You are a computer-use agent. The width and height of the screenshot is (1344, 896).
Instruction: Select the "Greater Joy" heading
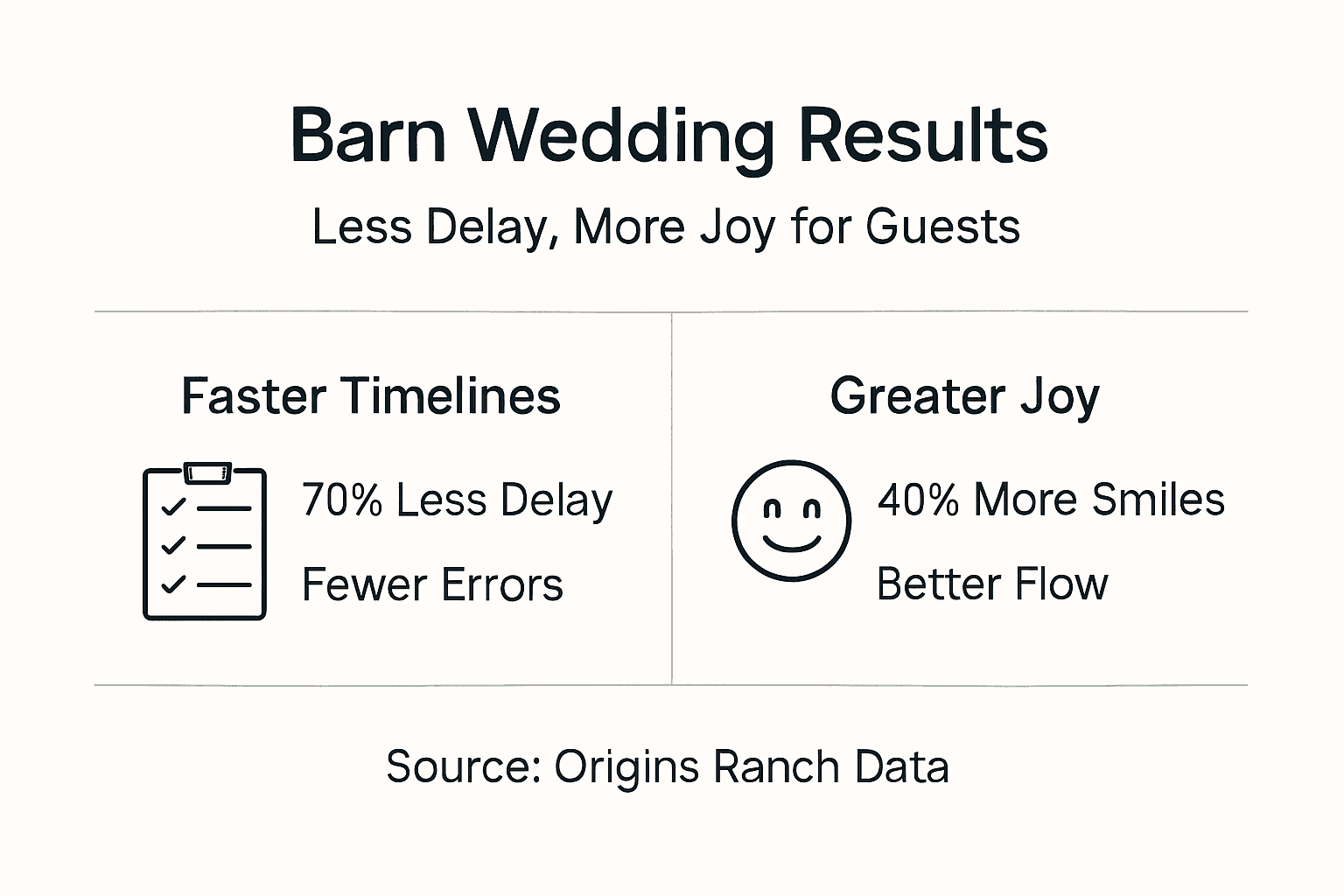(964, 396)
